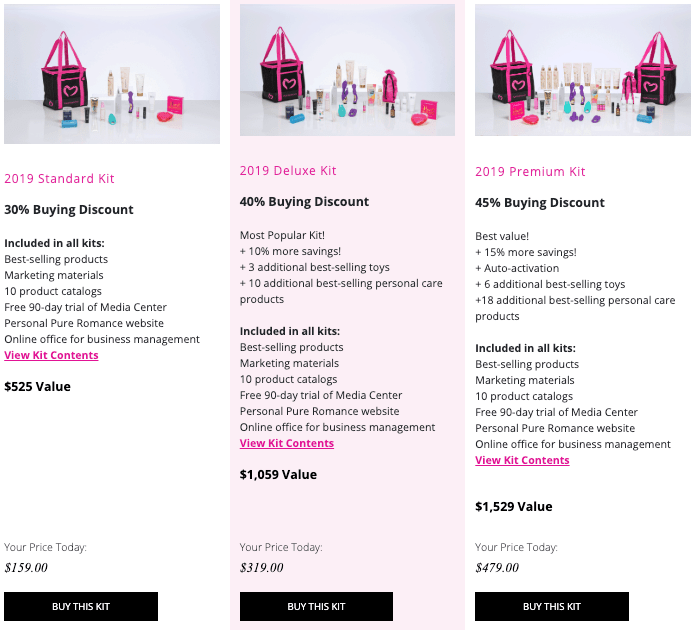Click the 2019 Premium Kit title
Screen dimensions: 696x630
530,171
